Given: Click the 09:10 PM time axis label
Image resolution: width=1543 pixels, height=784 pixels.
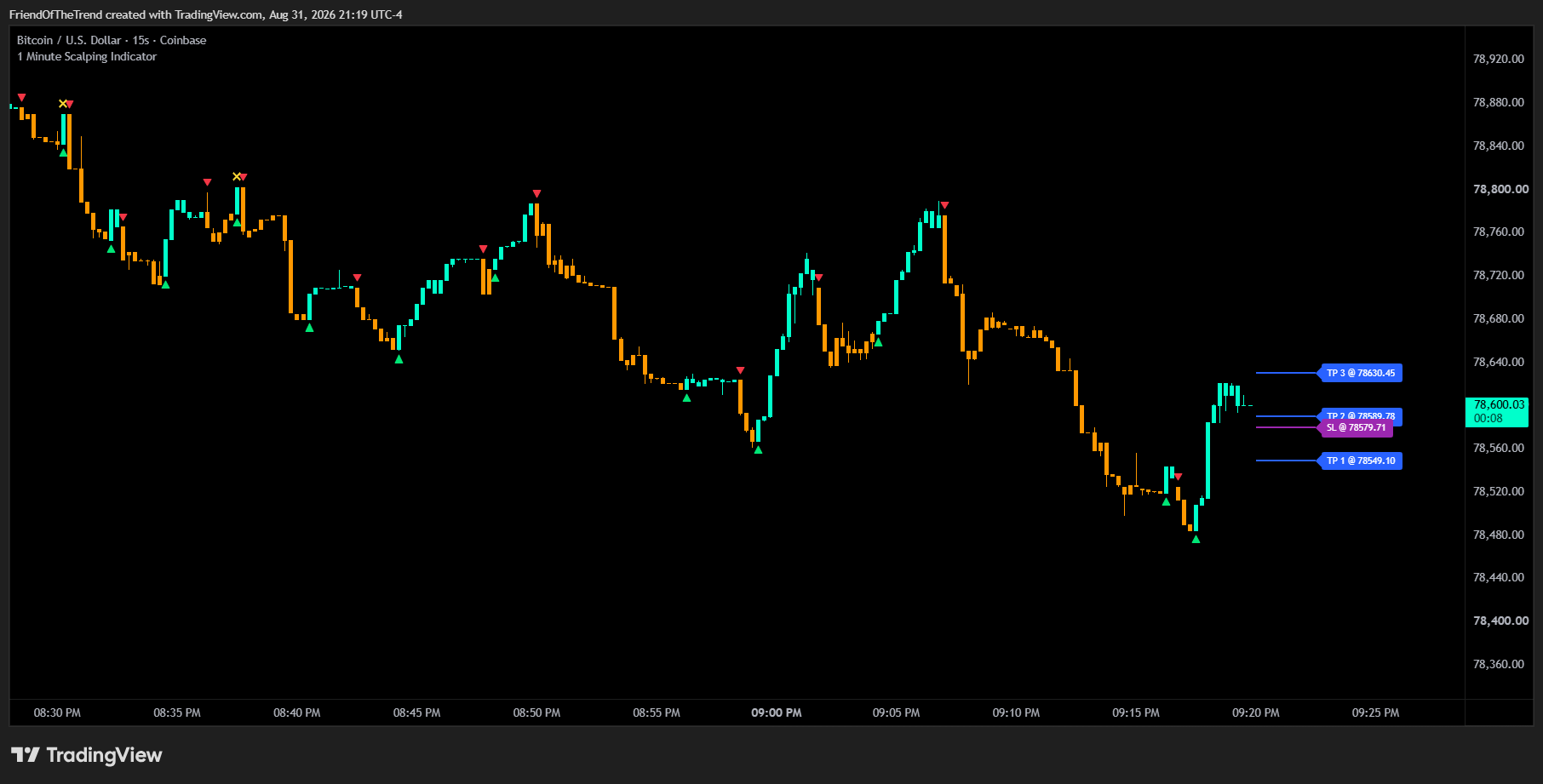Looking at the screenshot, I should point(1016,712).
